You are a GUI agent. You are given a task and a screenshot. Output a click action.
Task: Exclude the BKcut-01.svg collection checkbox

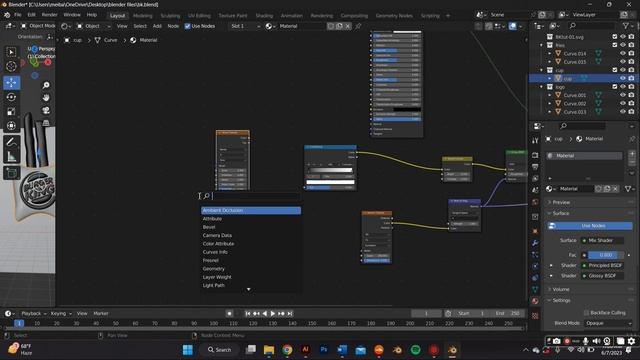coord(615,37)
